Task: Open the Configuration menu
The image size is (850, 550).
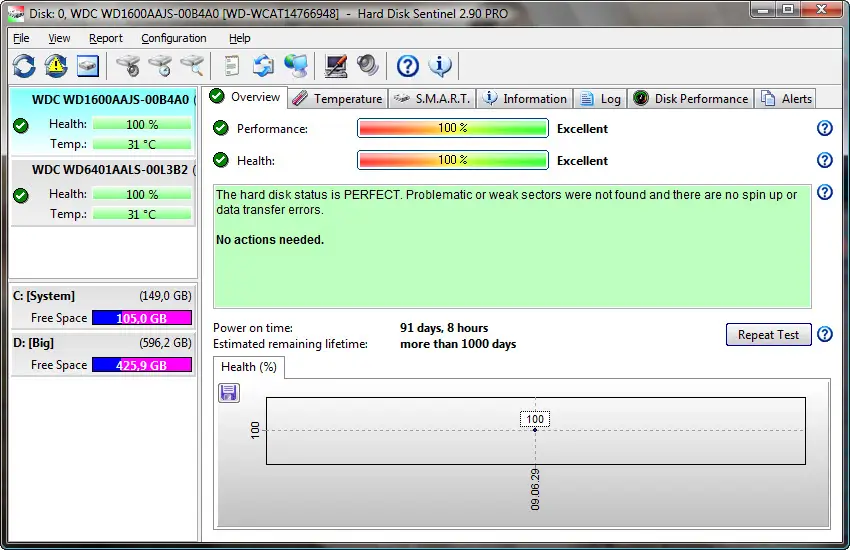Action: point(173,38)
